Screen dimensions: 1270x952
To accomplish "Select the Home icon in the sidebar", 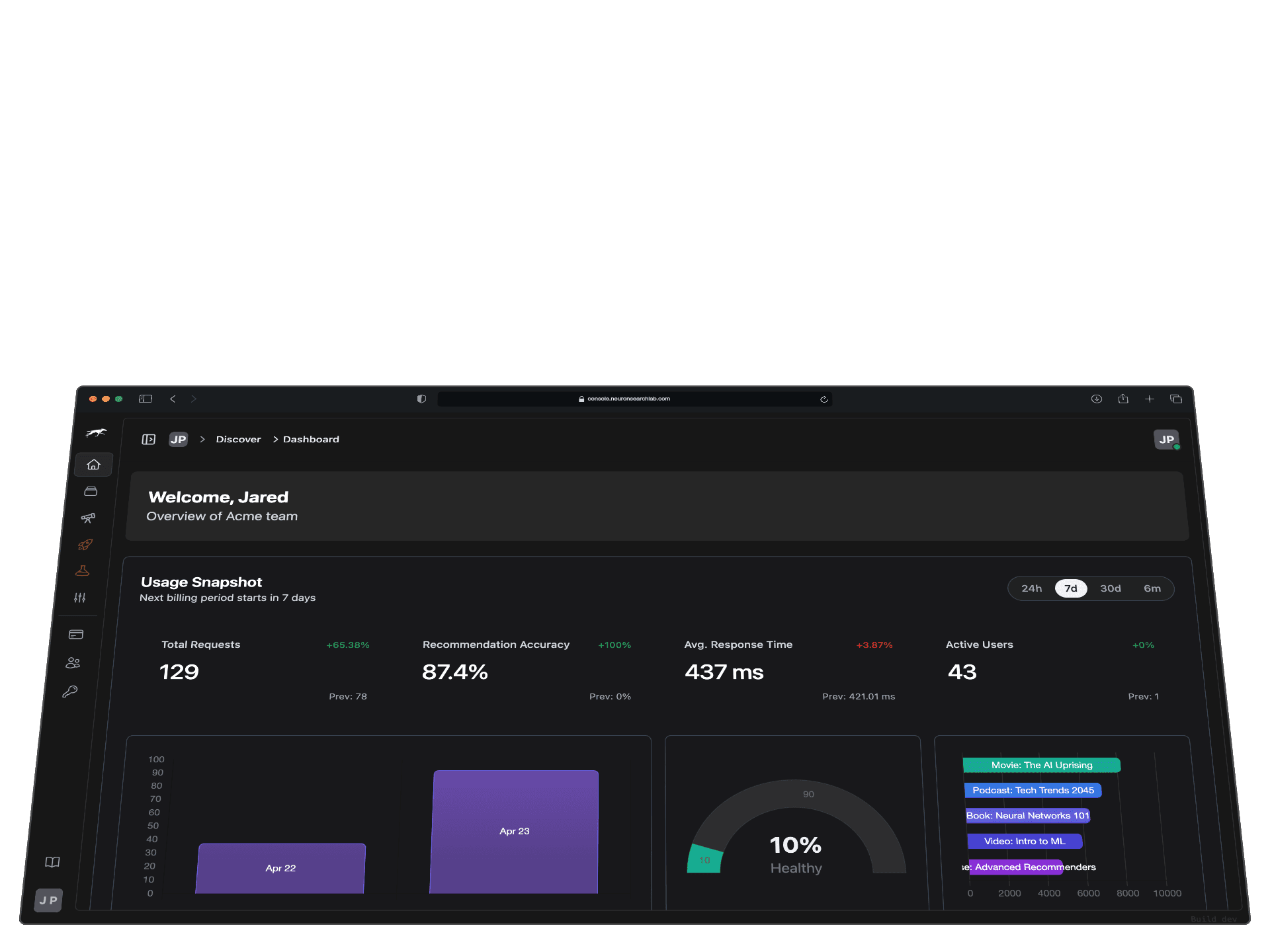I will click(x=93, y=464).
